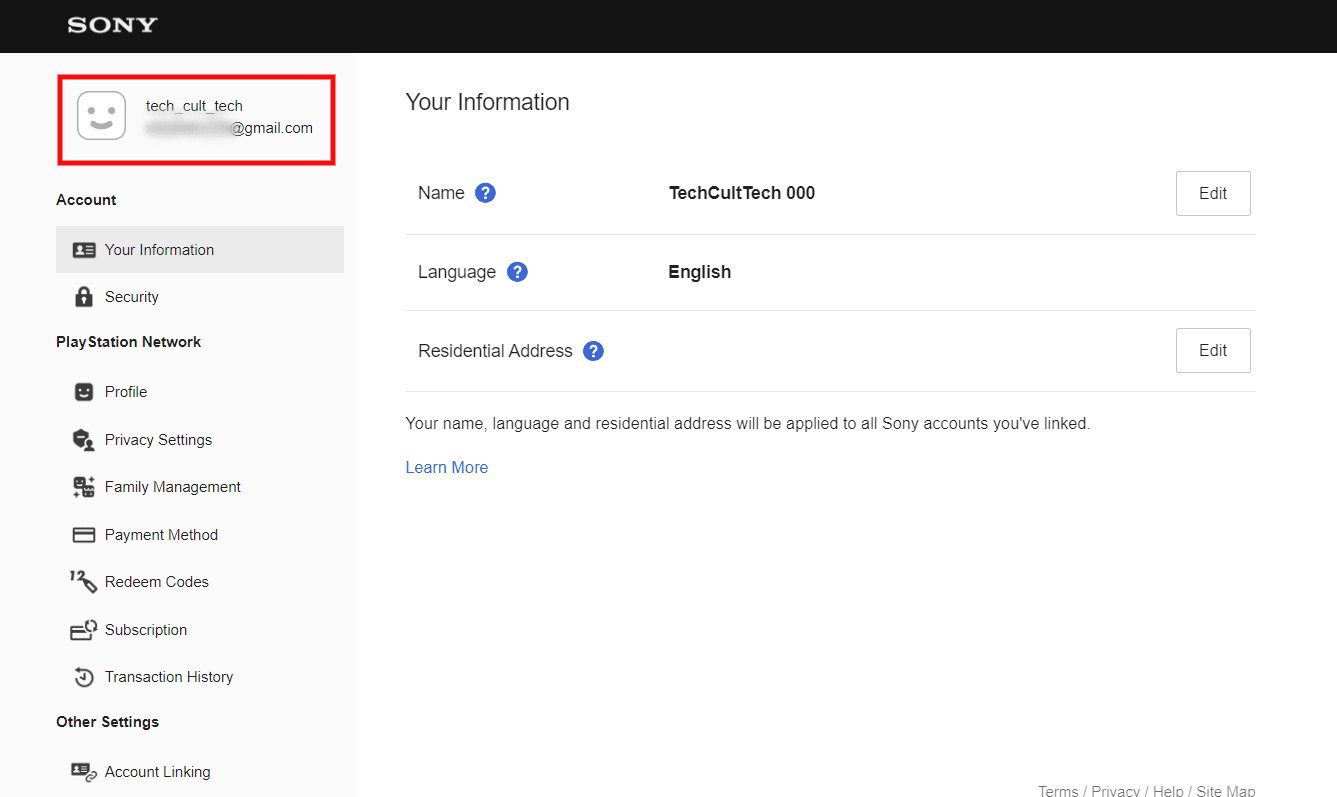Image resolution: width=1337 pixels, height=797 pixels.
Task: Open the Security settings page
Action: [x=200, y=297]
